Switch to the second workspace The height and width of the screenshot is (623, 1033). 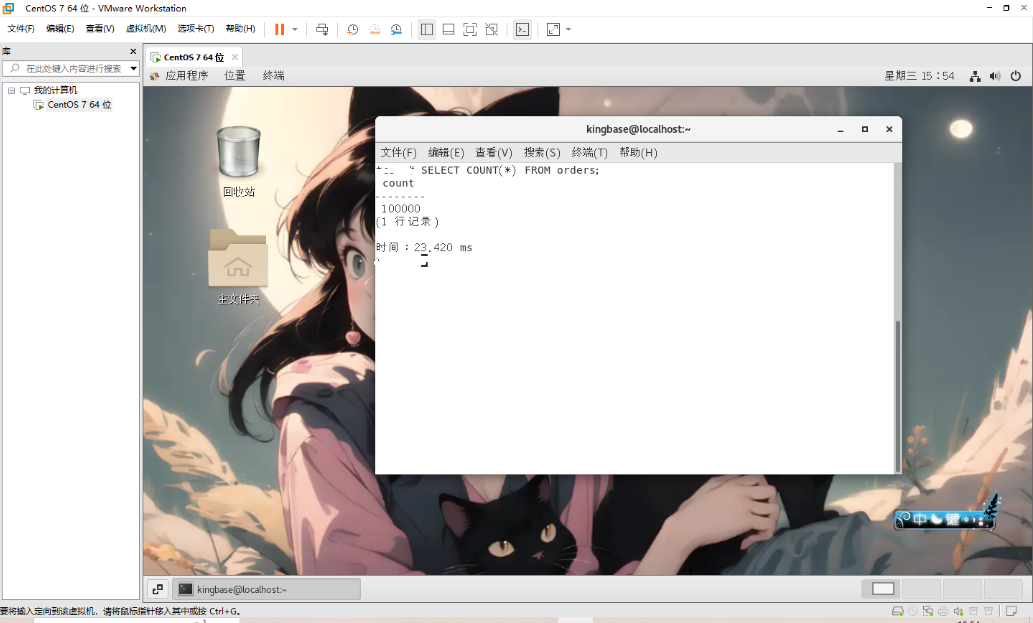(922, 589)
